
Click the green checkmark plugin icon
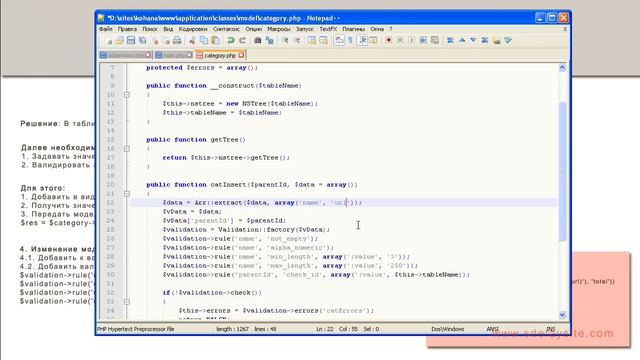click(508, 40)
